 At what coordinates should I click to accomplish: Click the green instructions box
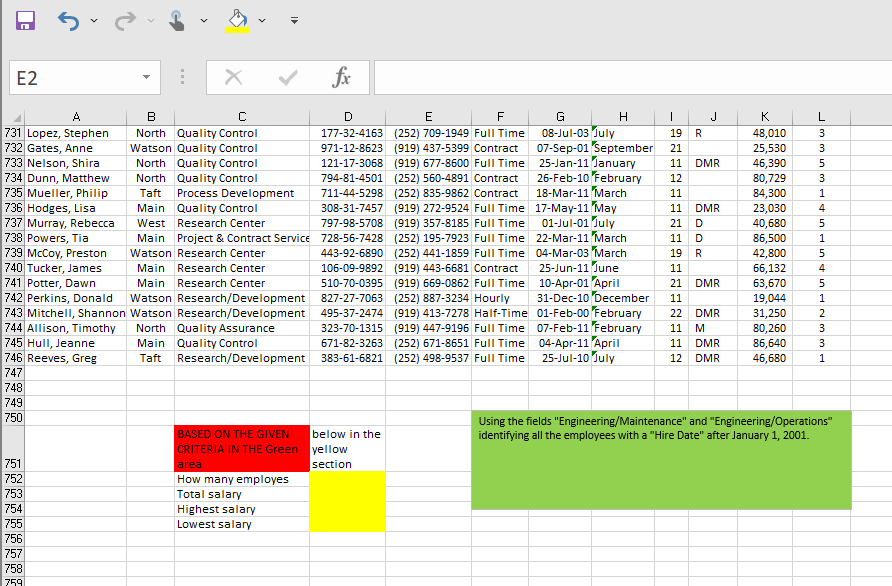(x=660, y=460)
